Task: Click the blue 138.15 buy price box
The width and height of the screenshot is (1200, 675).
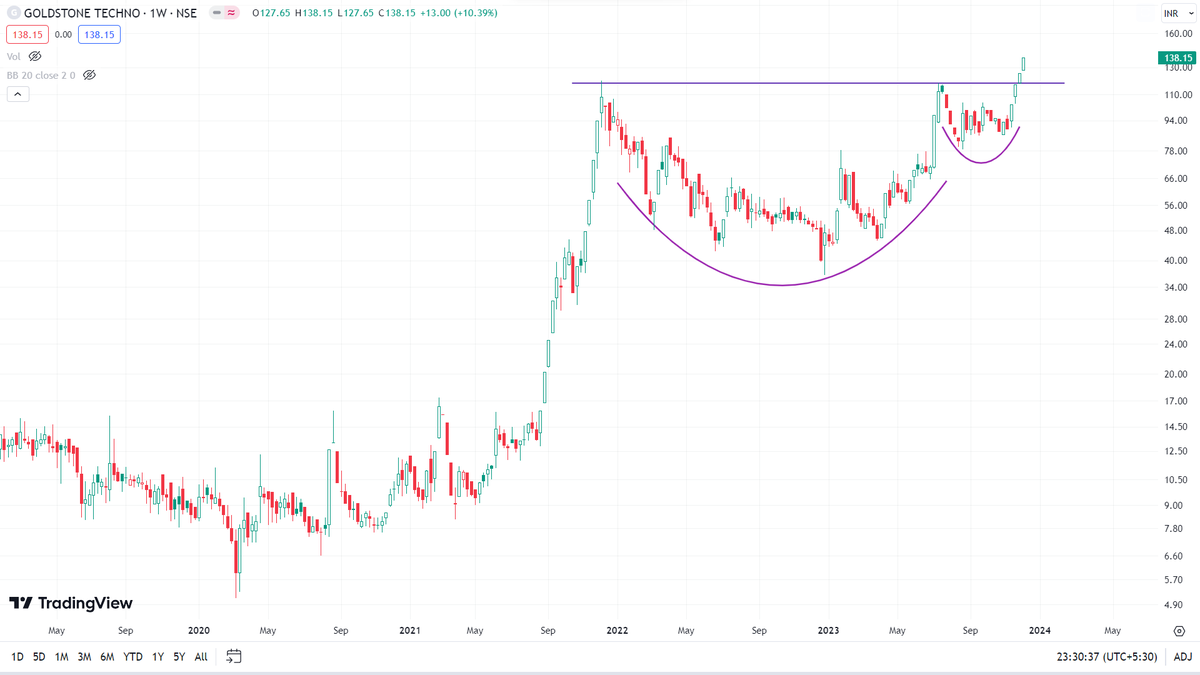Action: point(99,33)
